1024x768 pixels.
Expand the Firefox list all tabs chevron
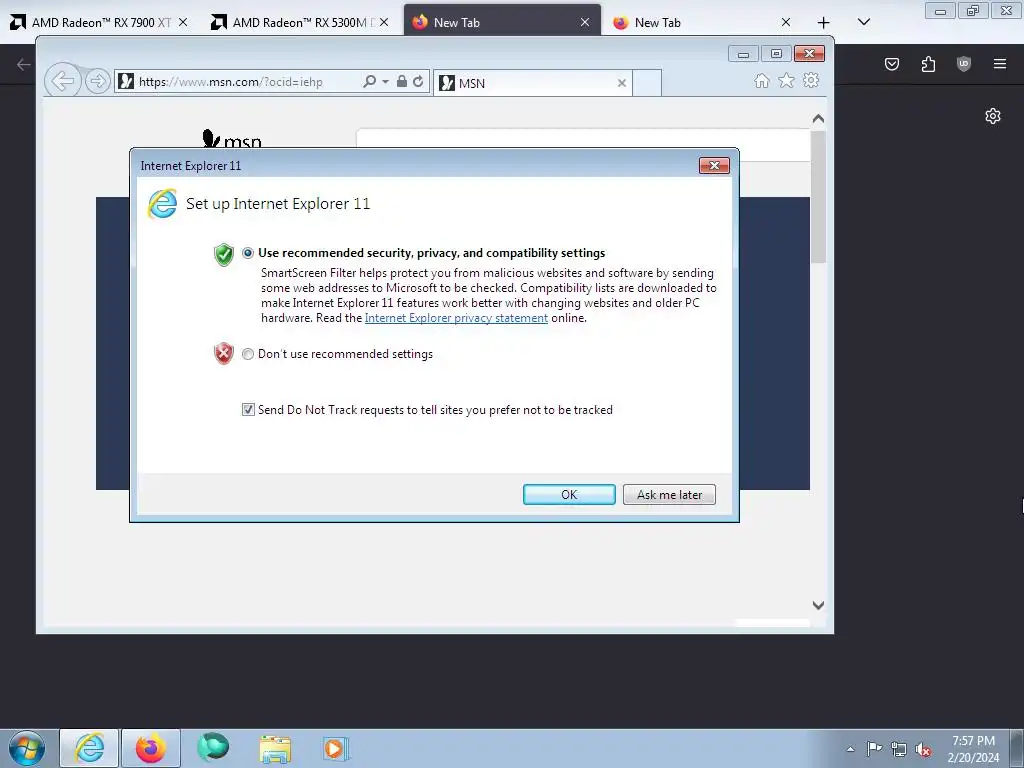click(863, 22)
